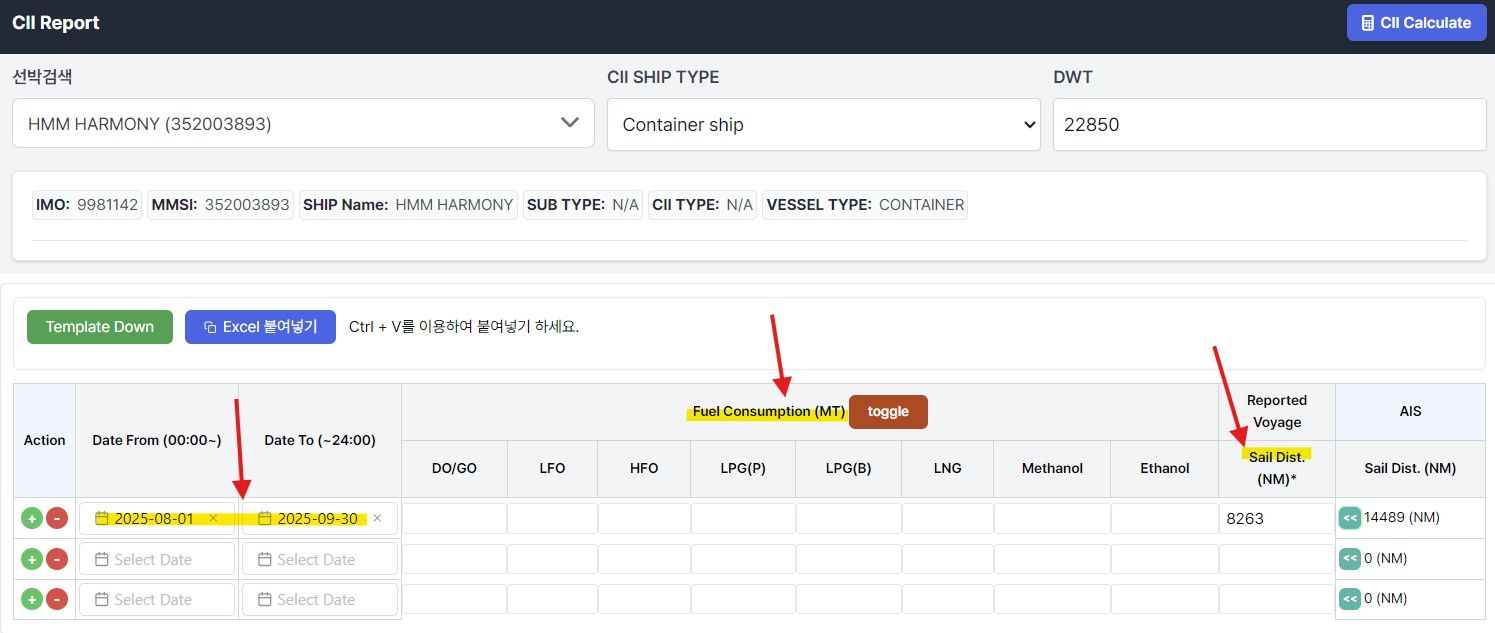Viewport: 1495px width, 633px height.
Task: Click the Excel 붙여넣기 button
Action: click(260, 327)
